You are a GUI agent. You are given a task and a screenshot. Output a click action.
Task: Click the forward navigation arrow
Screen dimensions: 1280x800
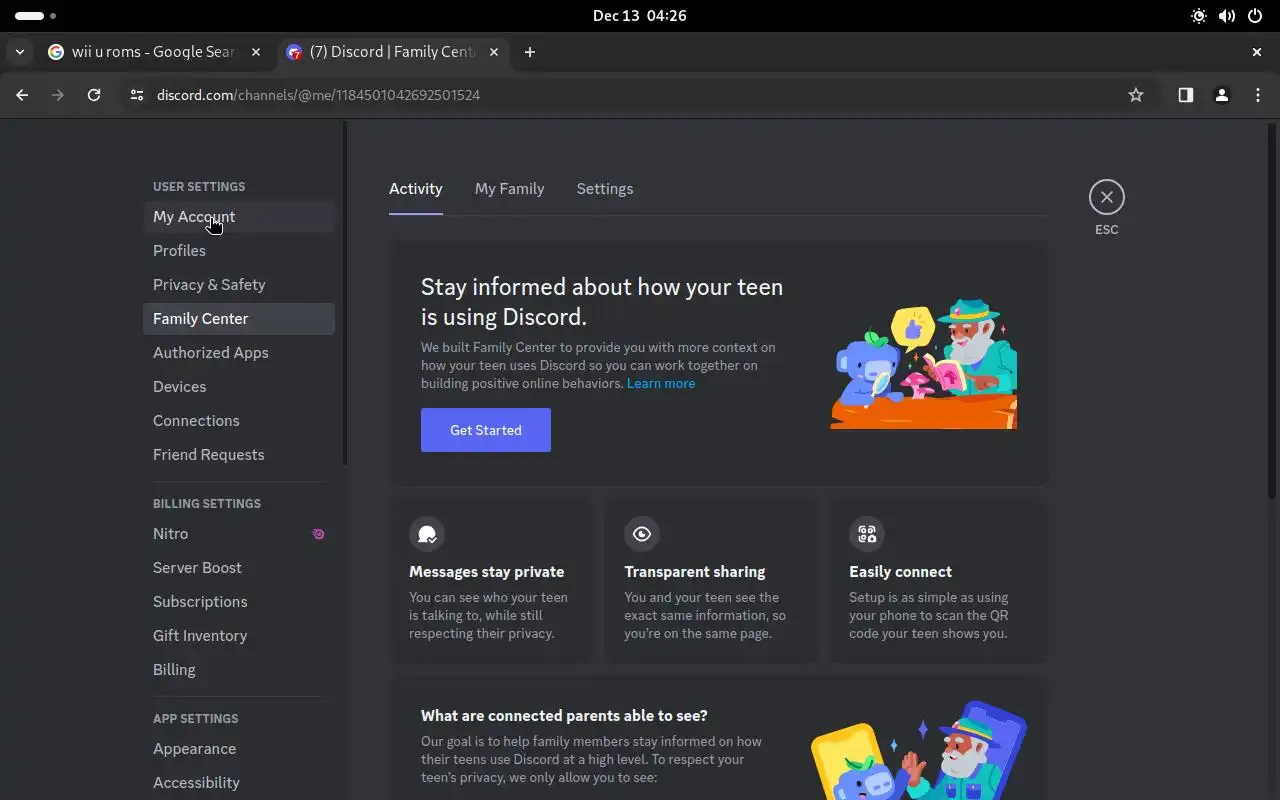(58, 95)
